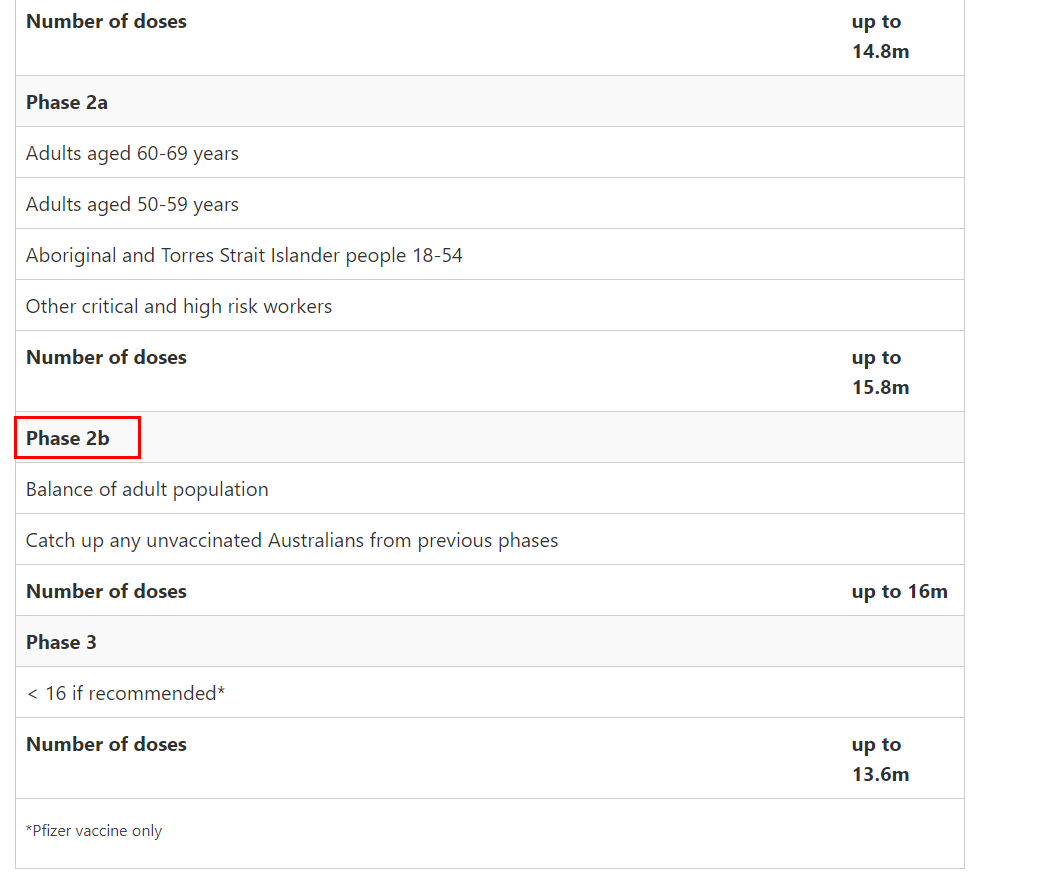1046x872 pixels.
Task: Click 'Number of doses' label above Phase 2b
Action: coord(106,357)
